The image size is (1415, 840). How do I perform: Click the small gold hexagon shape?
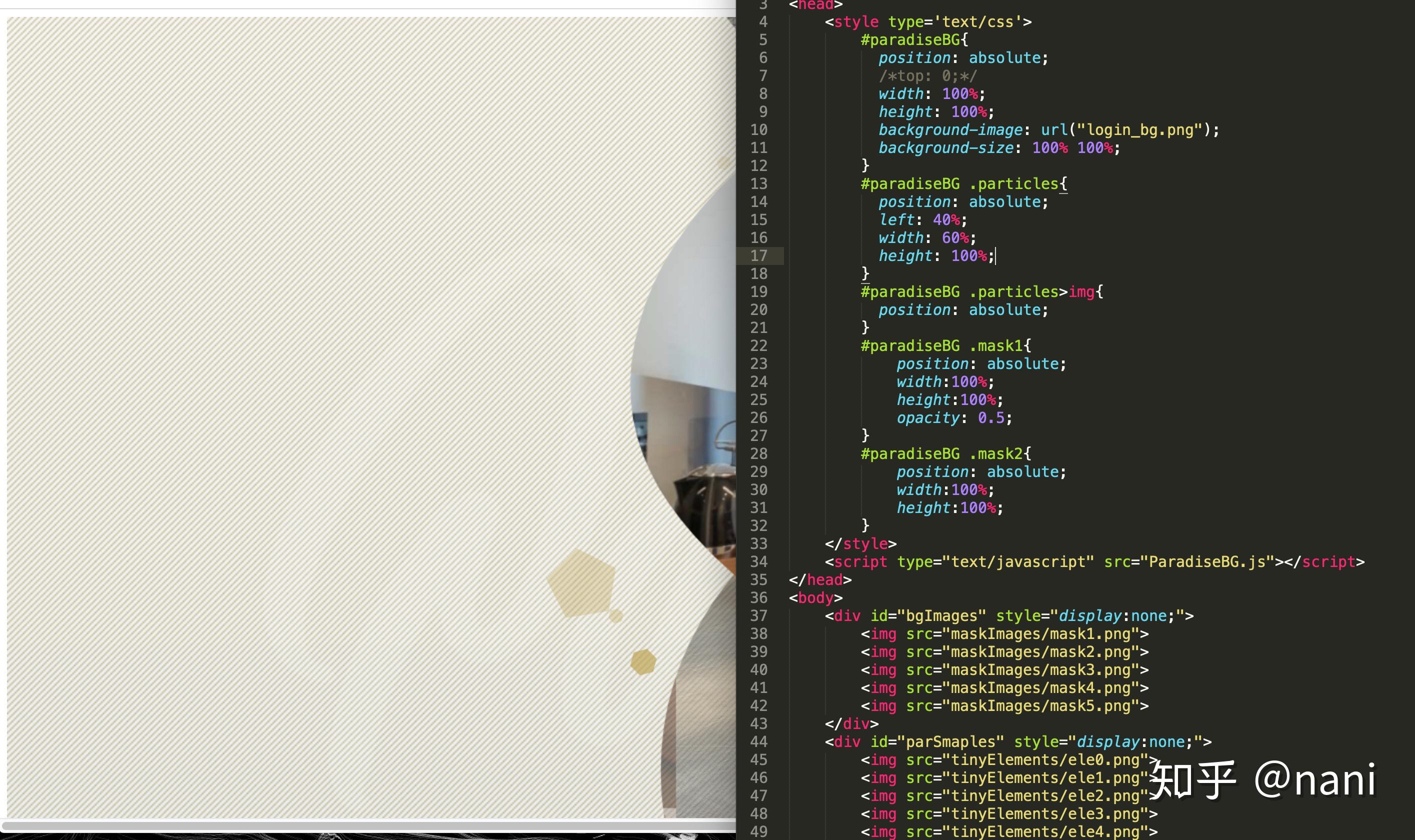[643, 661]
